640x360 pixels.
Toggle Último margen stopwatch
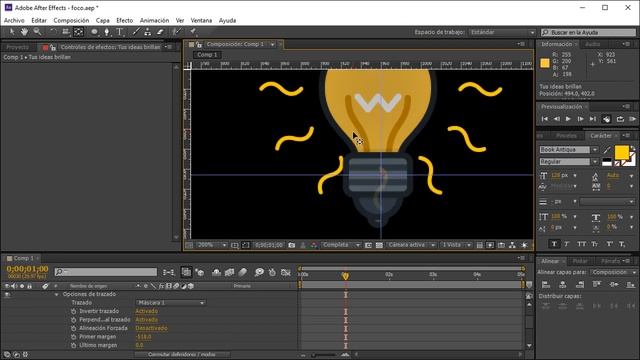click(x=73, y=345)
